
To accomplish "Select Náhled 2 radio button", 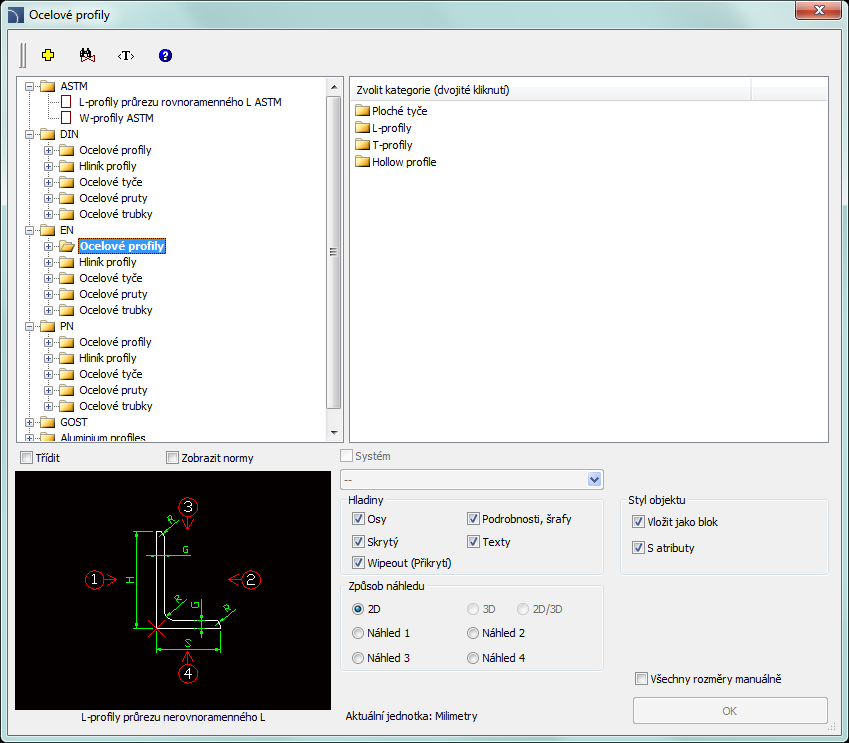I will coord(473,633).
